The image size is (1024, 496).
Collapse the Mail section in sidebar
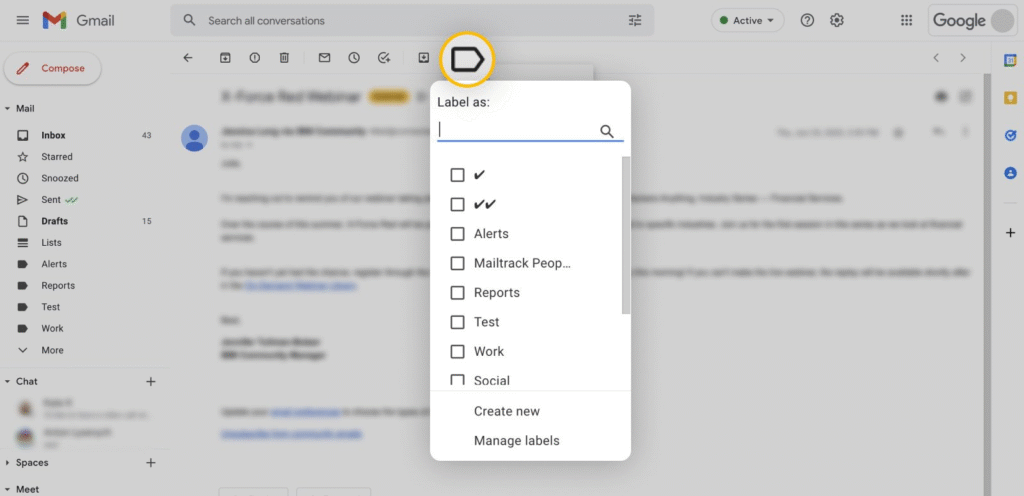[8, 108]
